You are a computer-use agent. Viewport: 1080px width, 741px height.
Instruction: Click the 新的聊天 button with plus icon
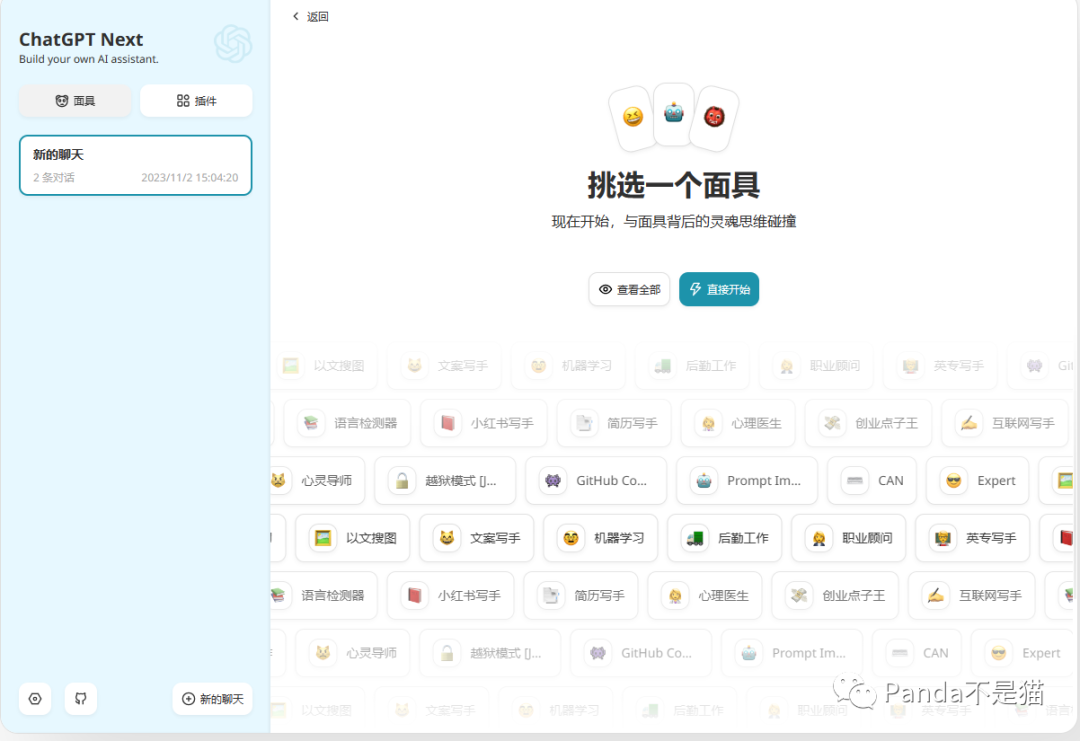(x=213, y=699)
